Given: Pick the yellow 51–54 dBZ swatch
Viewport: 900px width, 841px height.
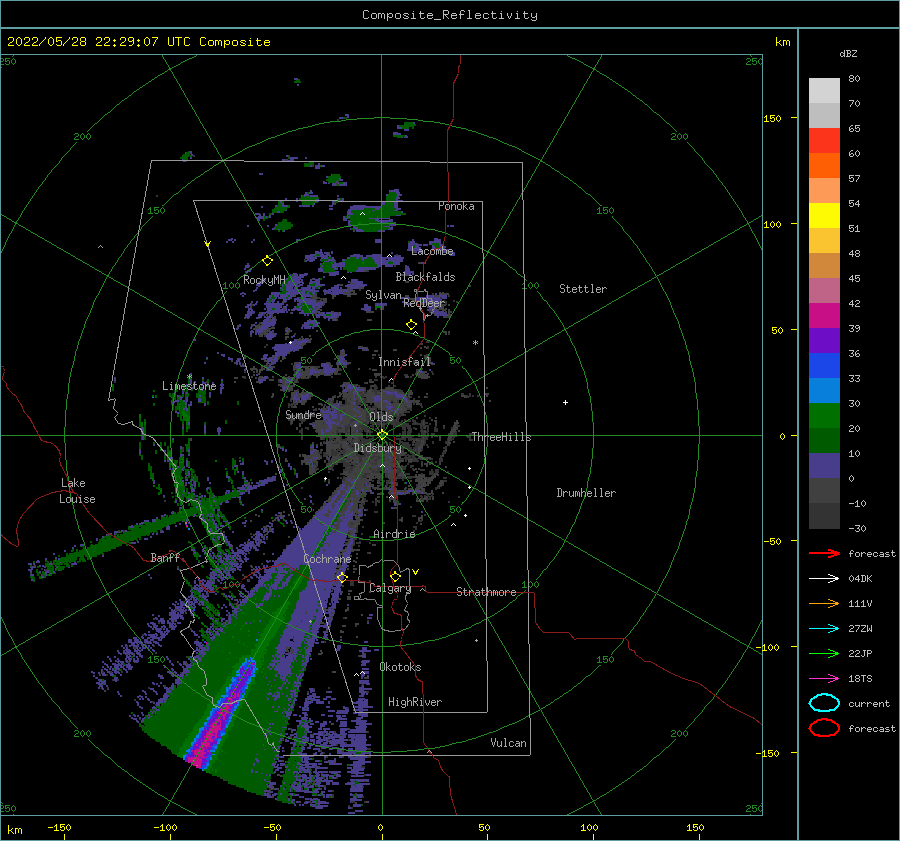Looking at the screenshot, I should 824,215.
